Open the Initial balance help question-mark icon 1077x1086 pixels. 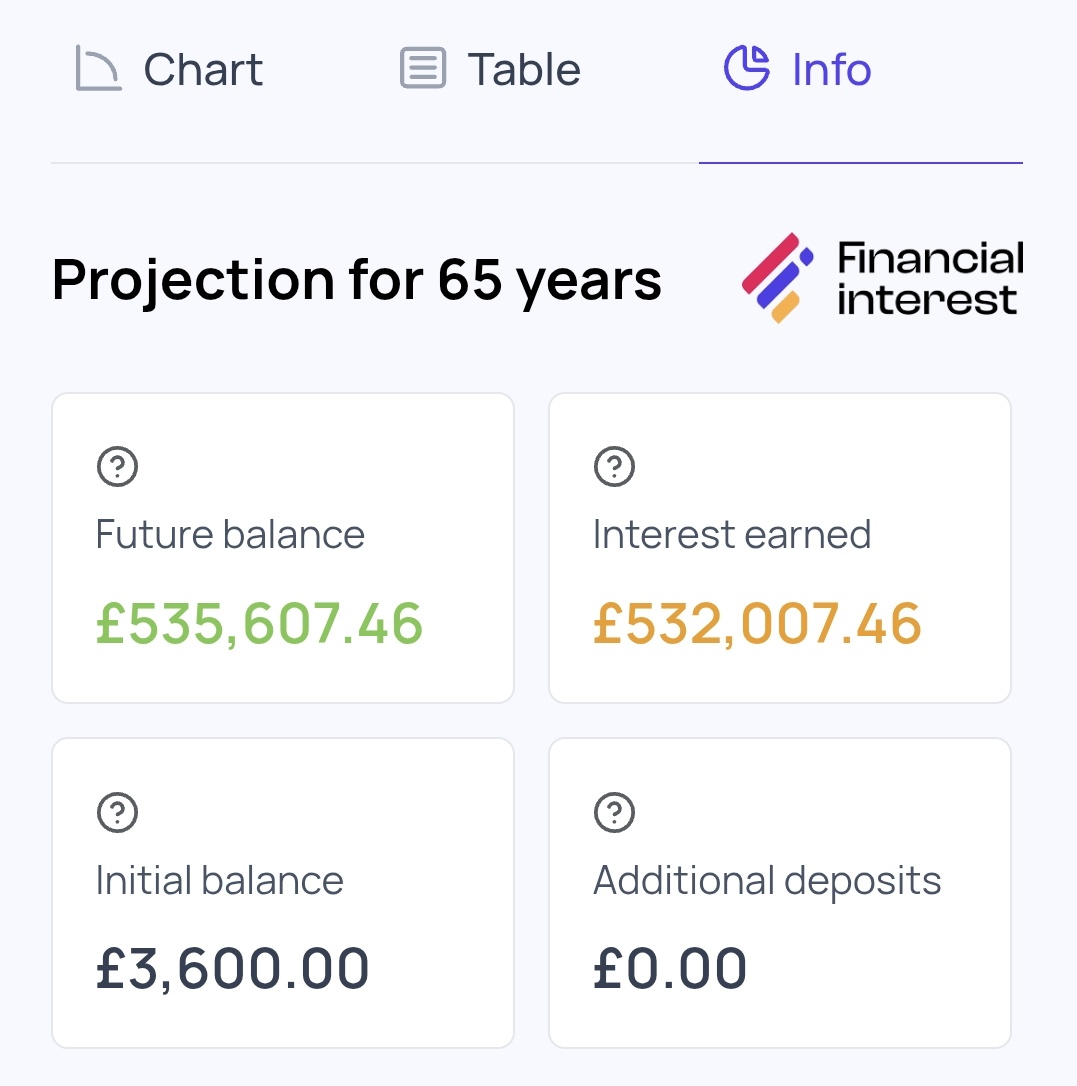pyautogui.click(x=117, y=812)
